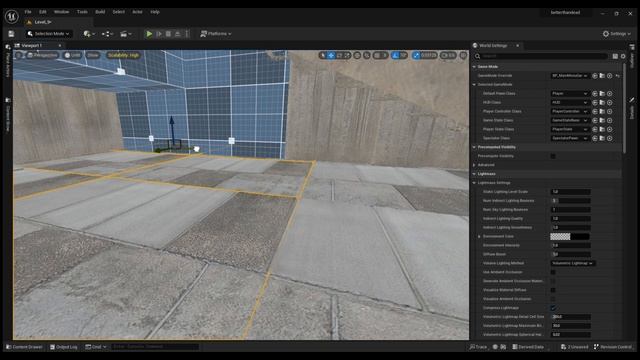Close the Viewport 1 tab
This screenshot has width=640, height=360.
60,45
